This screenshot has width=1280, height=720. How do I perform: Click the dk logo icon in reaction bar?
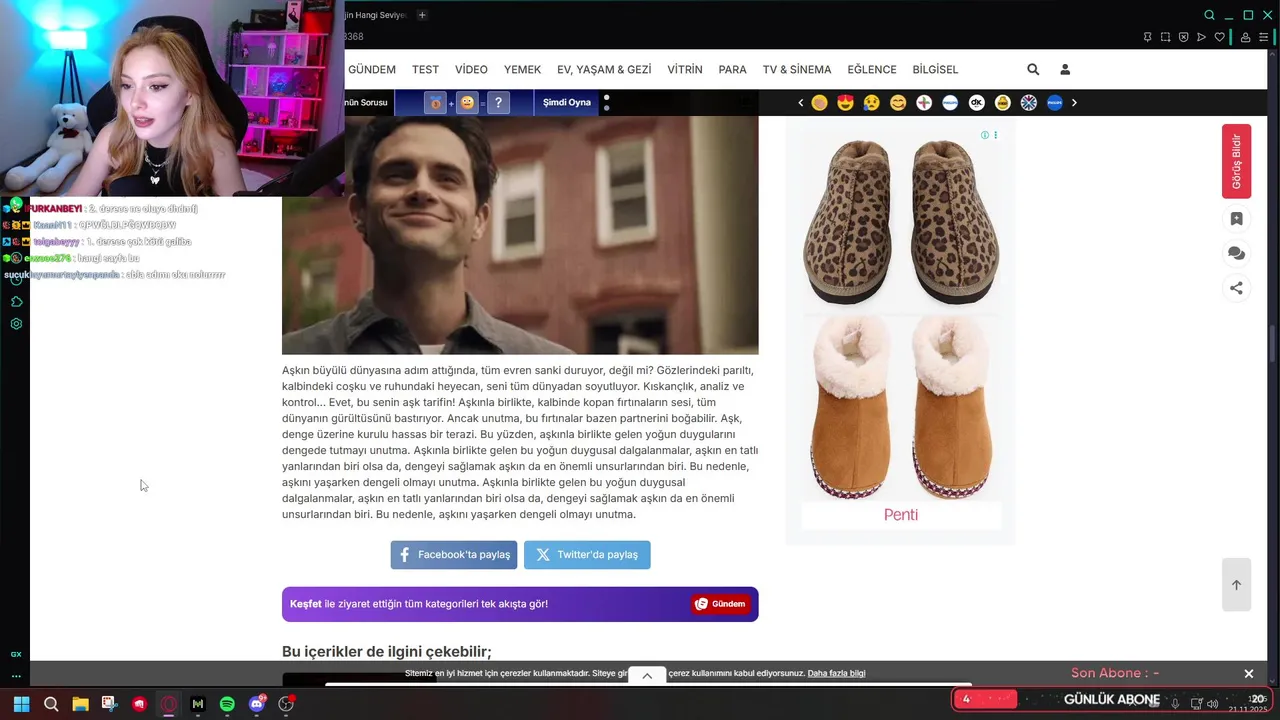(x=976, y=102)
